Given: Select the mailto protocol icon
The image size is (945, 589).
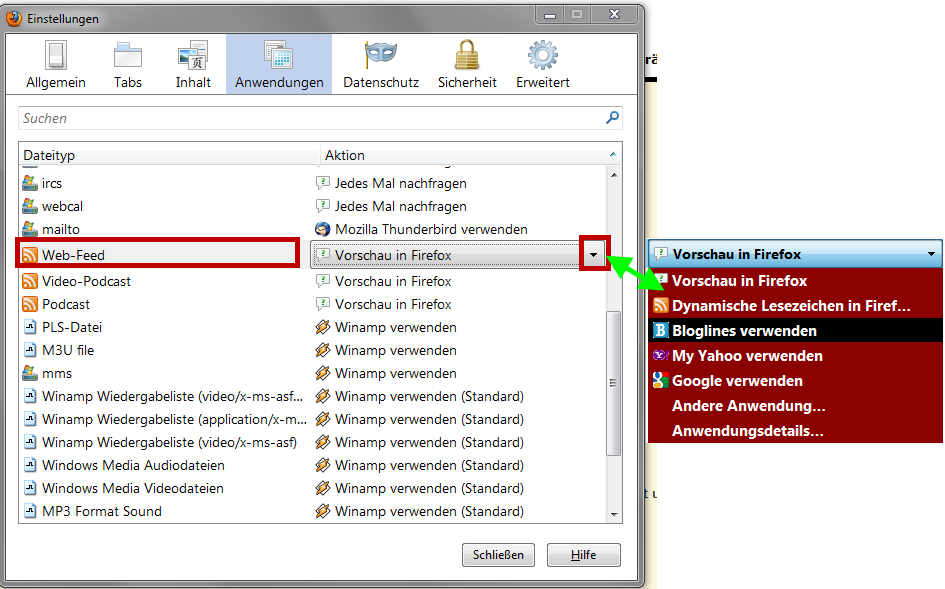Looking at the screenshot, I should click(30, 228).
